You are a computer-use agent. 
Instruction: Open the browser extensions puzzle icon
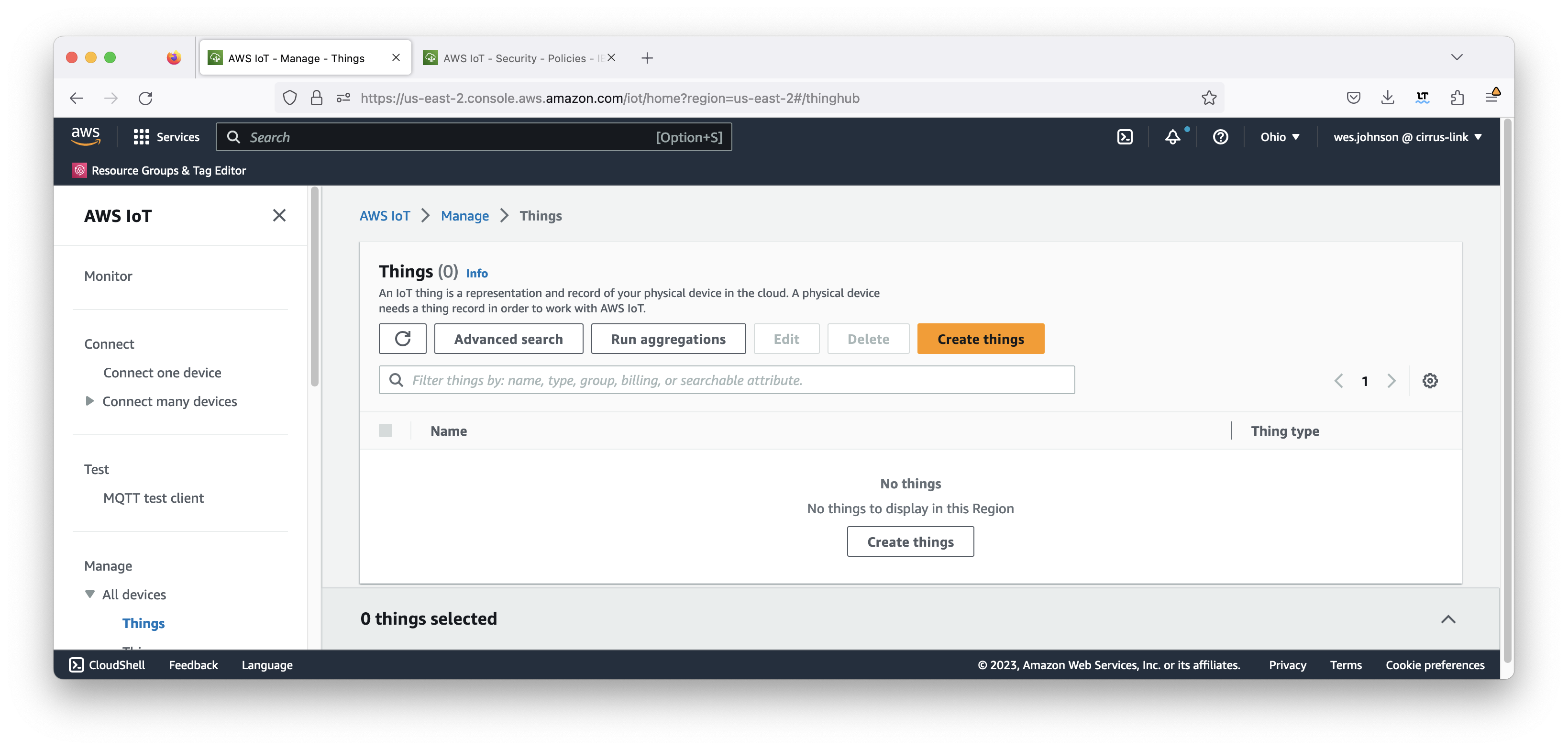click(x=1457, y=98)
